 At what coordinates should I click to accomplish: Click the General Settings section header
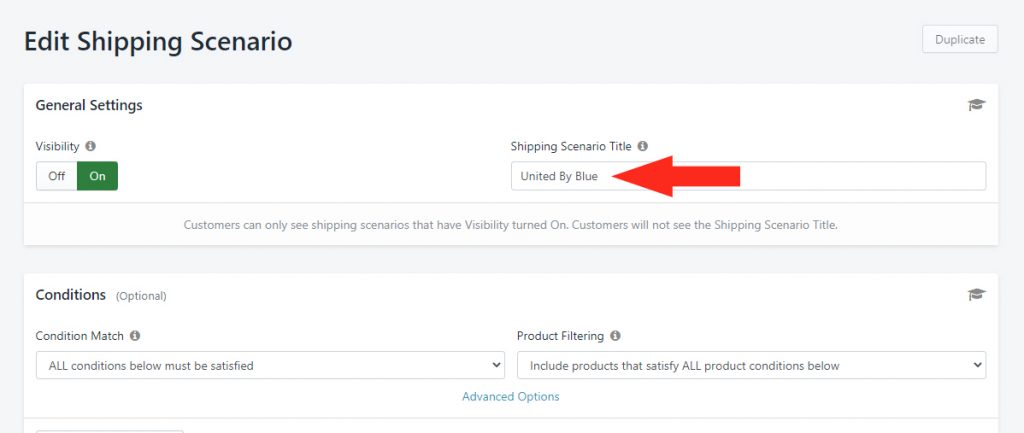coord(89,105)
